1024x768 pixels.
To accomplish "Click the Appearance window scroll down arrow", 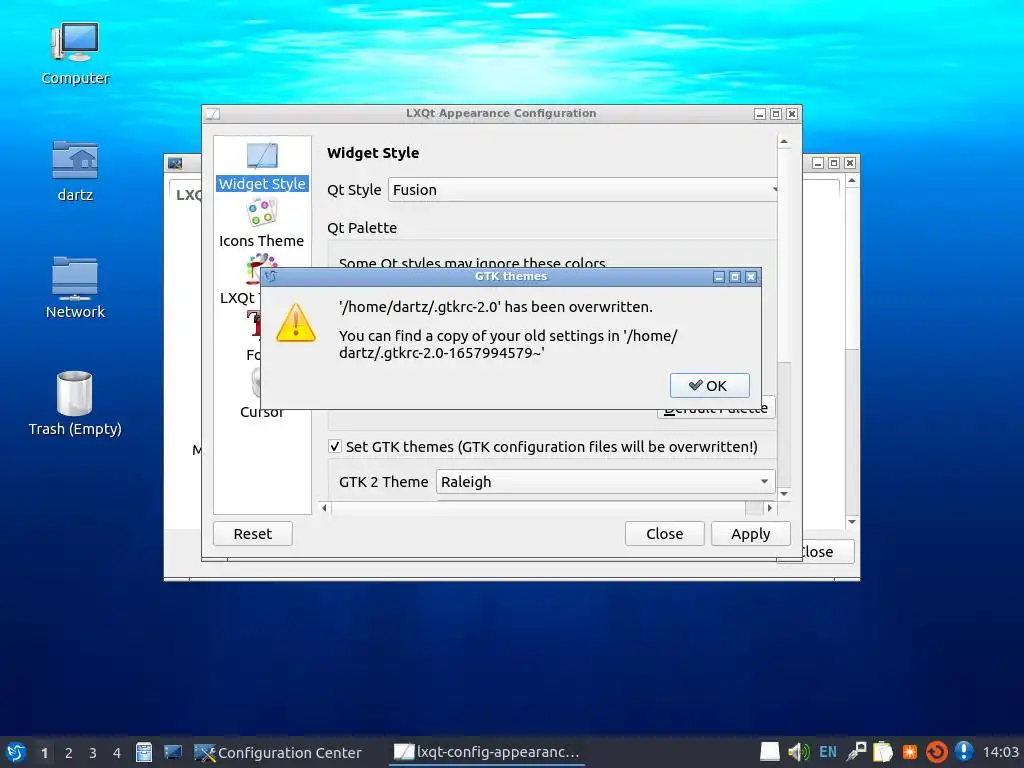I will [784, 494].
